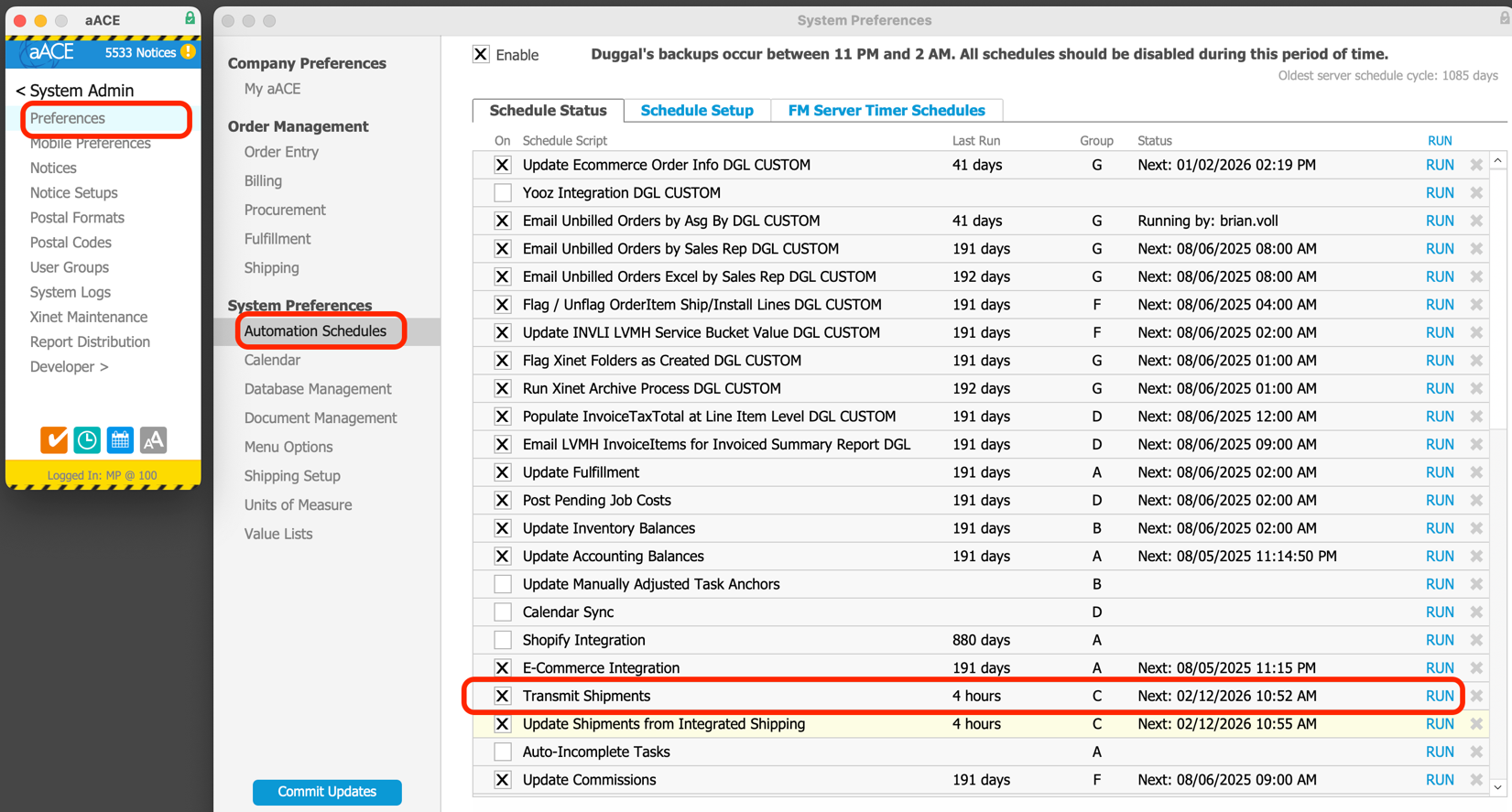Open the orange checkmark tasks icon
The image size is (1512, 812).
coord(54,440)
